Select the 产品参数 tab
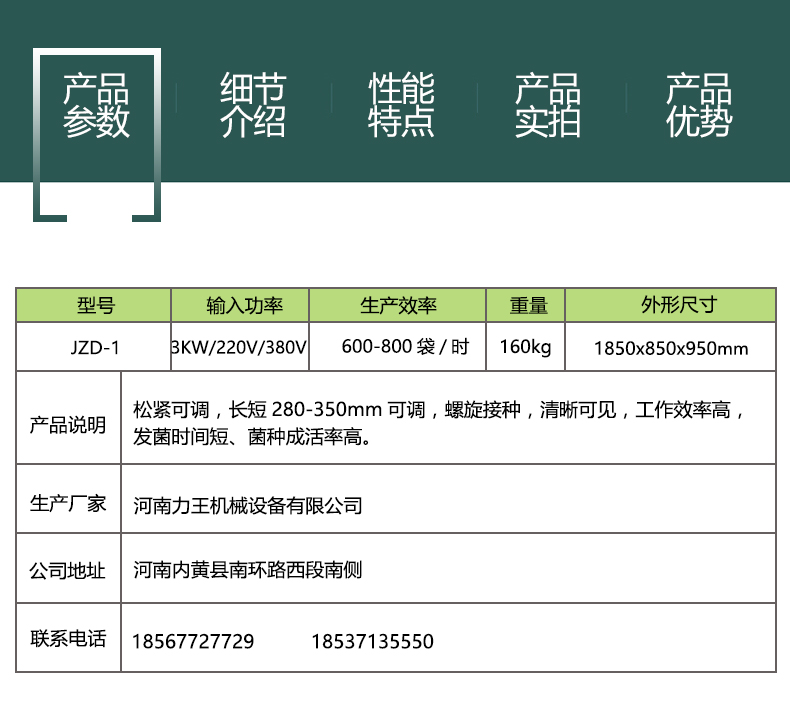 click(97, 105)
